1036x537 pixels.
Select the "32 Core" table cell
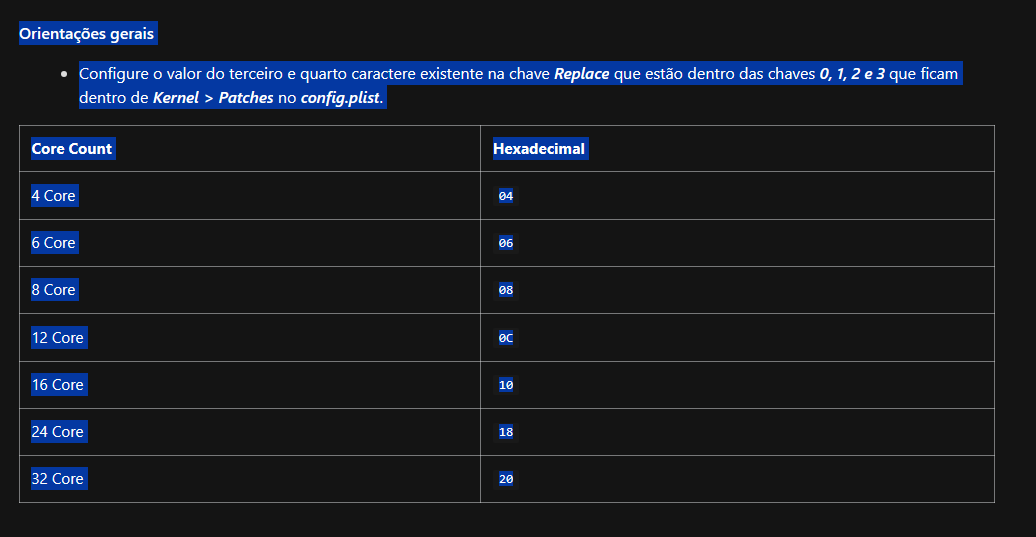[58, 479]
